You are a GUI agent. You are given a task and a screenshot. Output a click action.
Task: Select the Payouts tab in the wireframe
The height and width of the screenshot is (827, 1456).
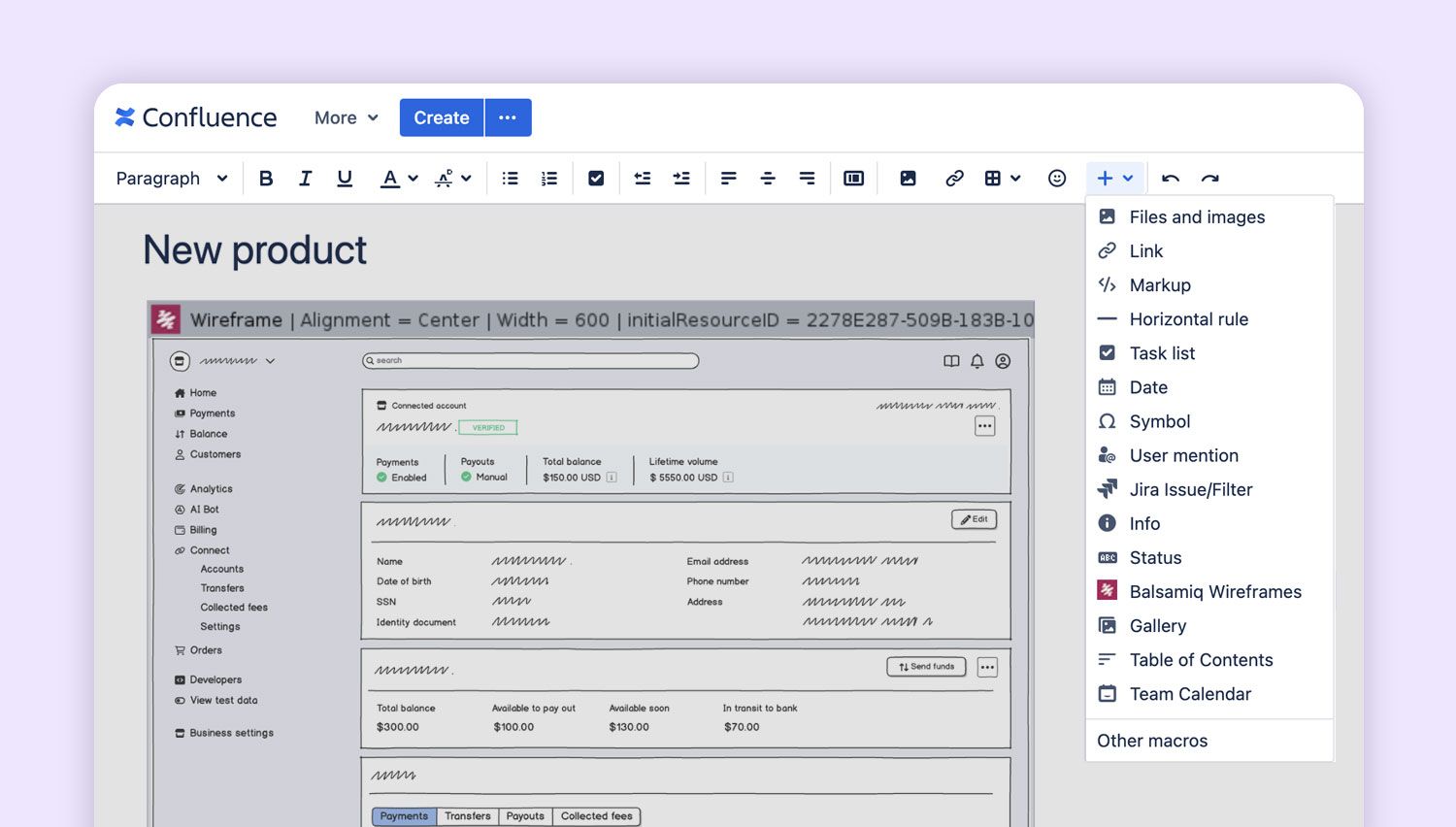pyautogui.click(x=525, y=816)
